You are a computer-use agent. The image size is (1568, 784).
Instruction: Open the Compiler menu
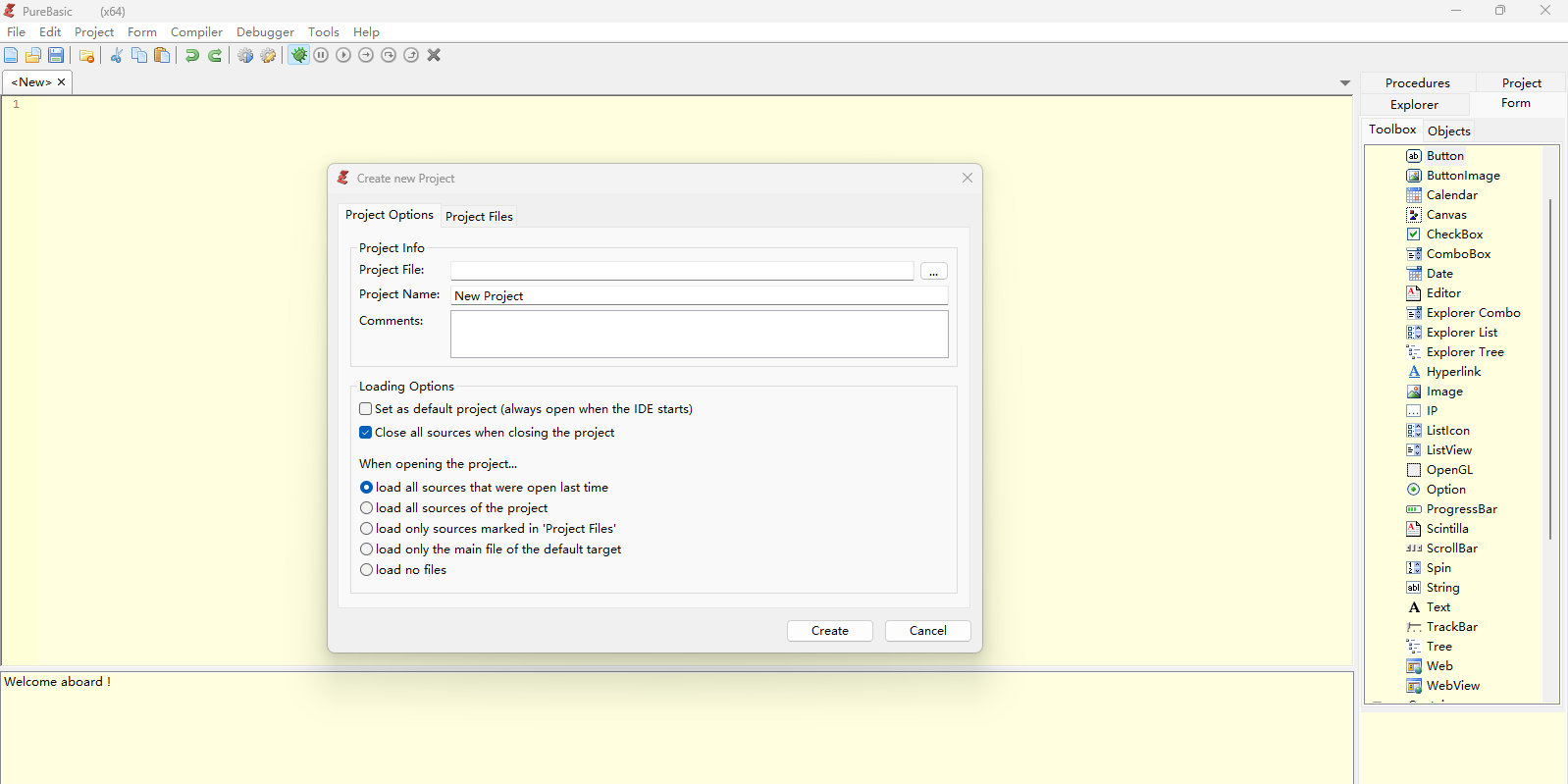(196, 32)
